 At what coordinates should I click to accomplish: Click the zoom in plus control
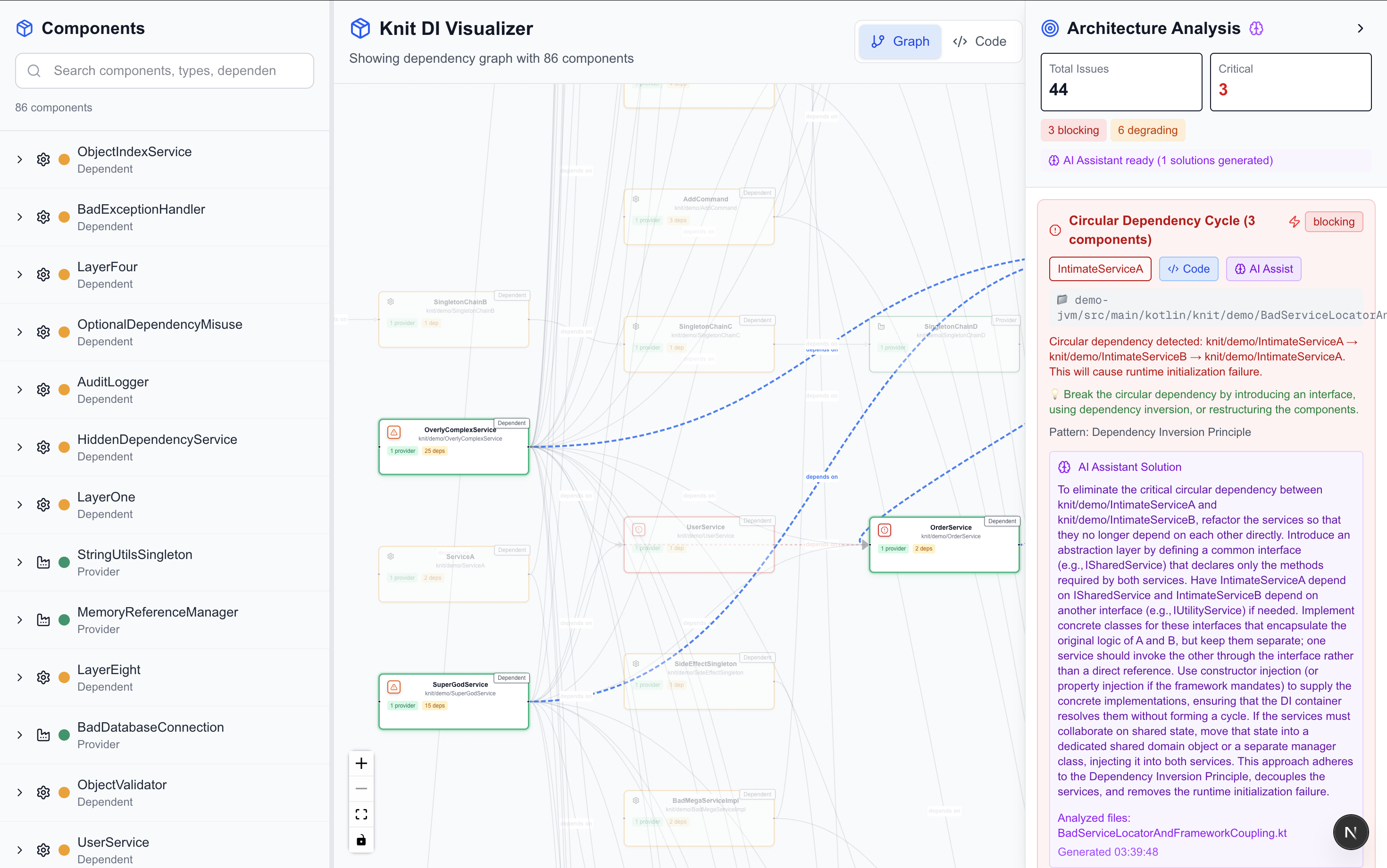[361, 764]
